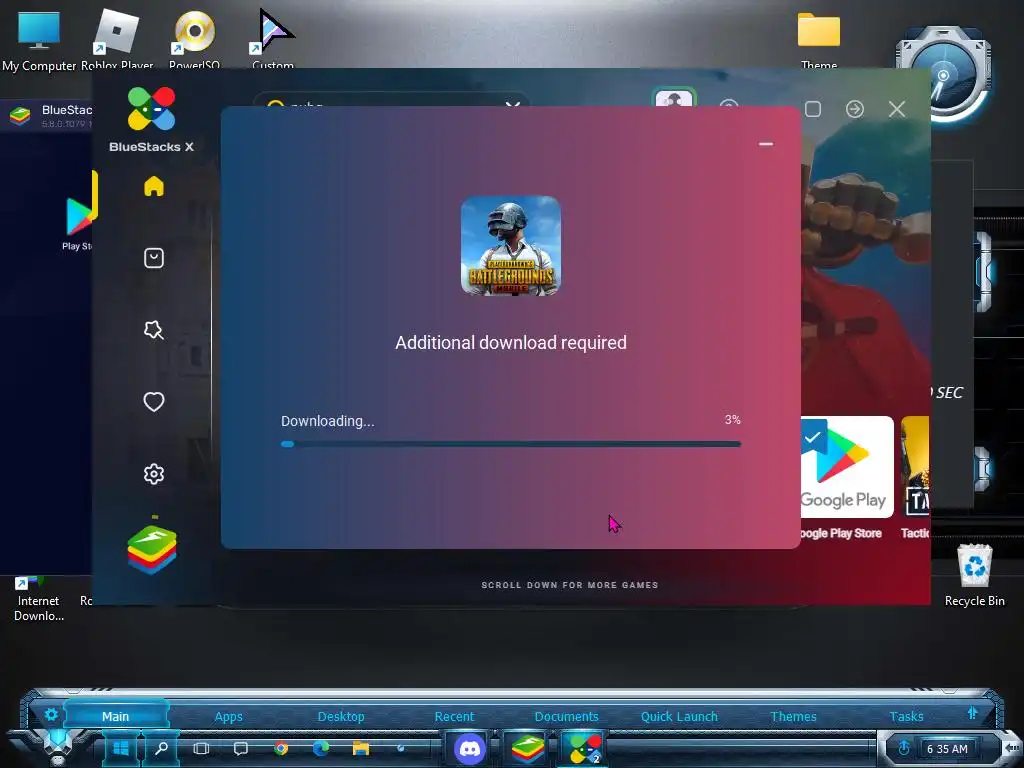This screenshot has width=1024, height=768.
Task: Open favorites heart icon in sidebar
Action: tap(154, 402)
